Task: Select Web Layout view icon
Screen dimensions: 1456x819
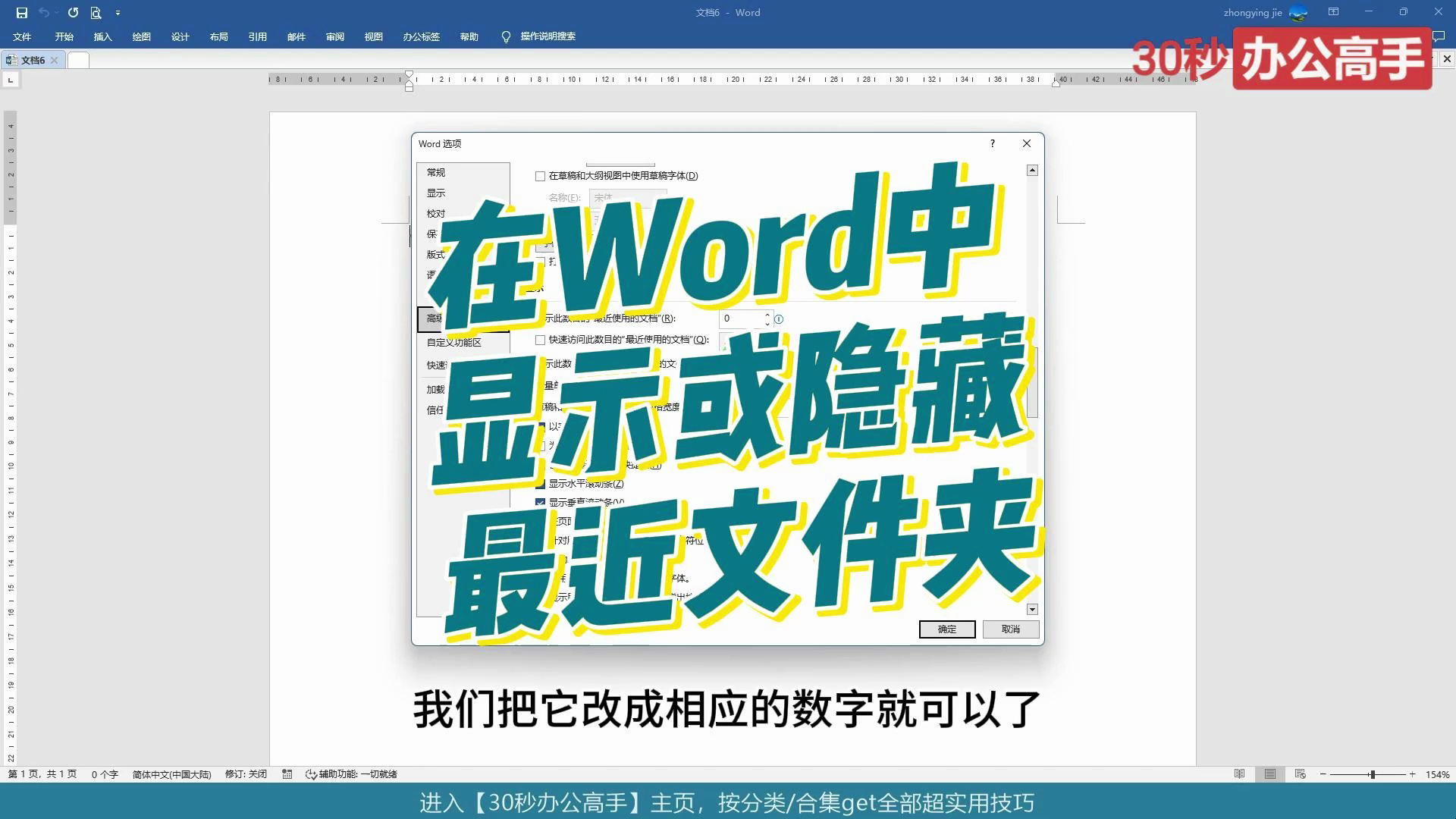Action: pos(1300,774)
